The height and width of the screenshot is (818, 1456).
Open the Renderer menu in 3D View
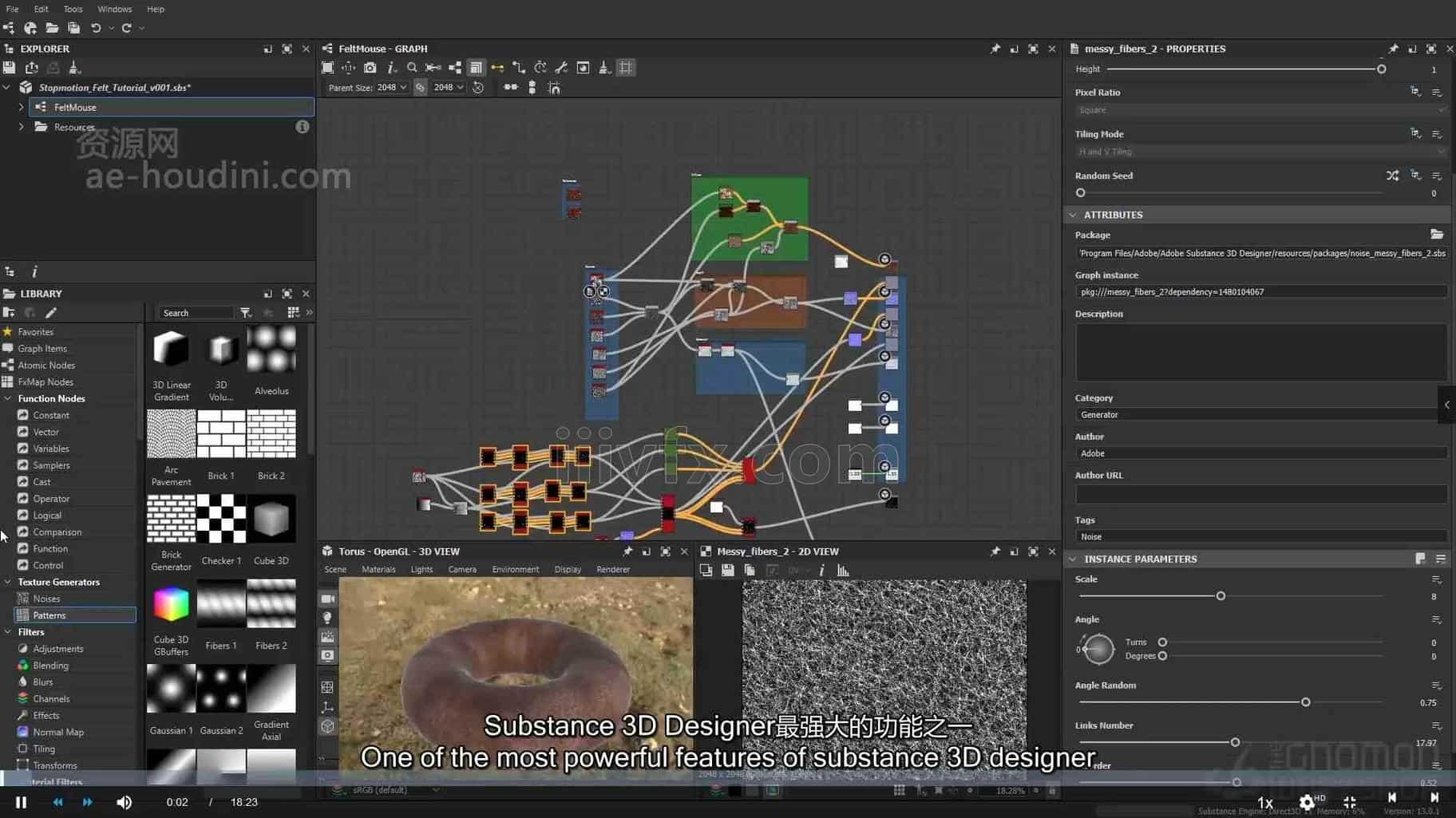click(x=613, y=570)
